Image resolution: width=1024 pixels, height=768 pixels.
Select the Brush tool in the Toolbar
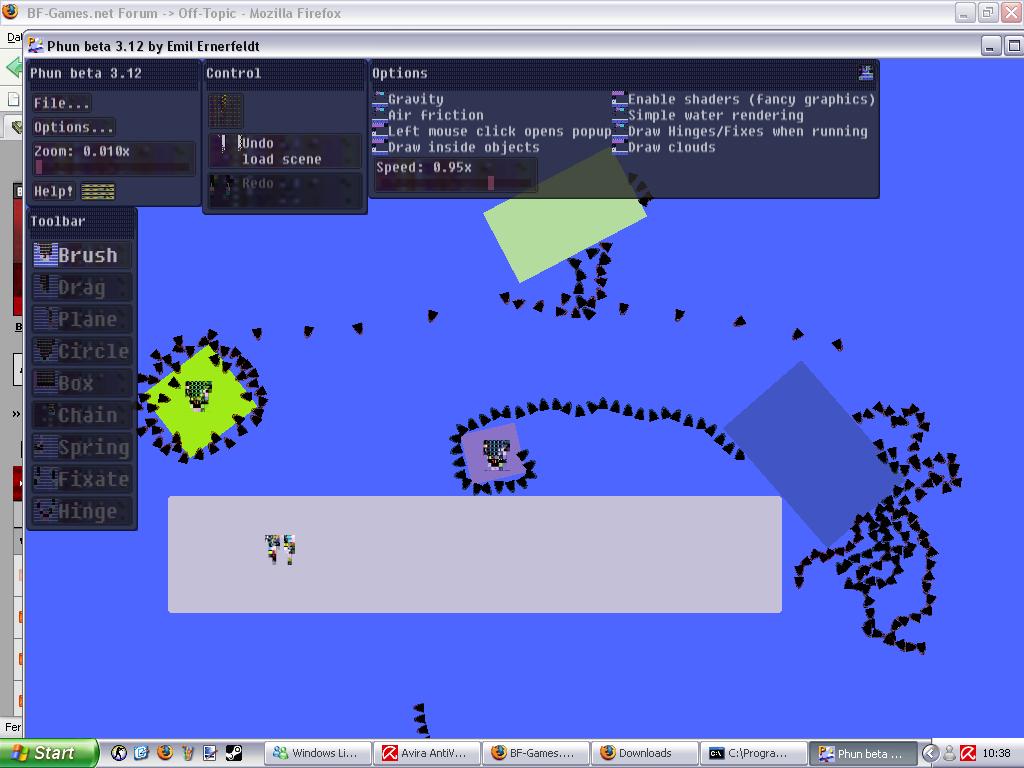coord(82,255)
